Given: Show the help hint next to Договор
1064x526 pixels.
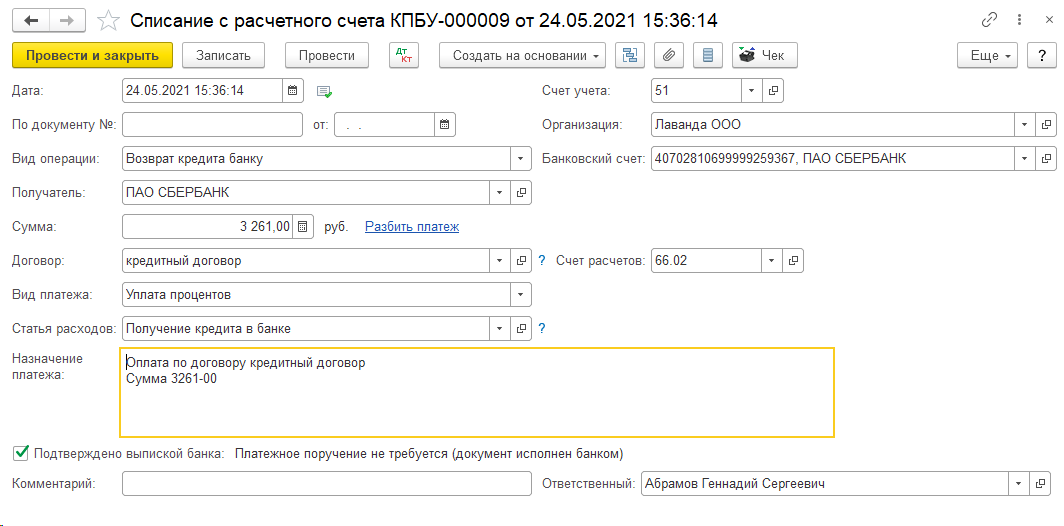Looking at the screenshot, I should click(542, 261).
